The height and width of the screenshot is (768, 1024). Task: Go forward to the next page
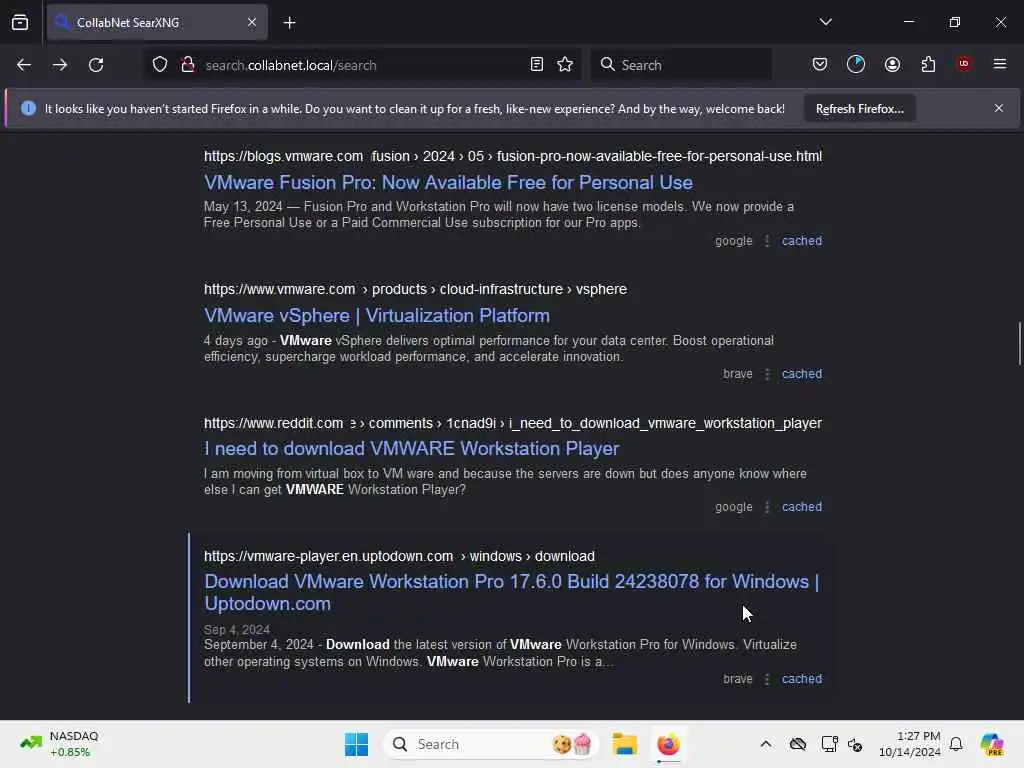[x=60, y=65]
